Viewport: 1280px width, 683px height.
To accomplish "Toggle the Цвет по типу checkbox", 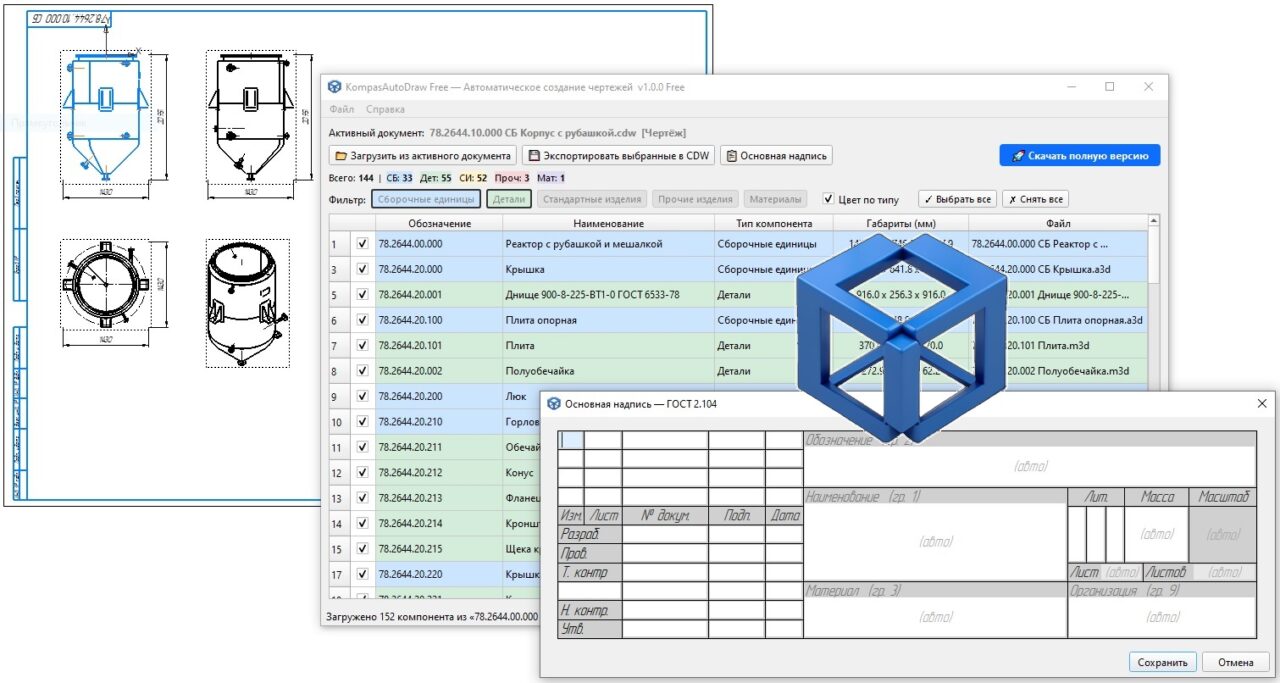I will pyautogui.click(x=828, y=199).
